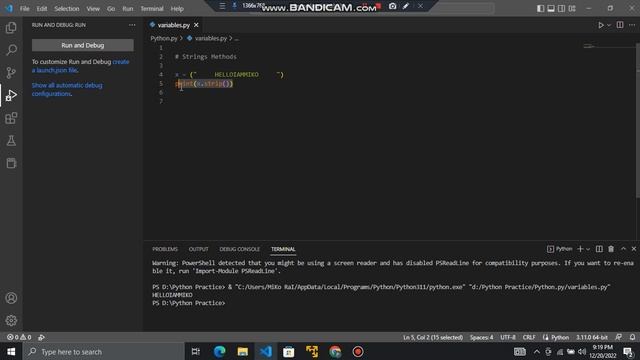
Task: Toggle the primary side bar layout icon
Action: point(540,9)
